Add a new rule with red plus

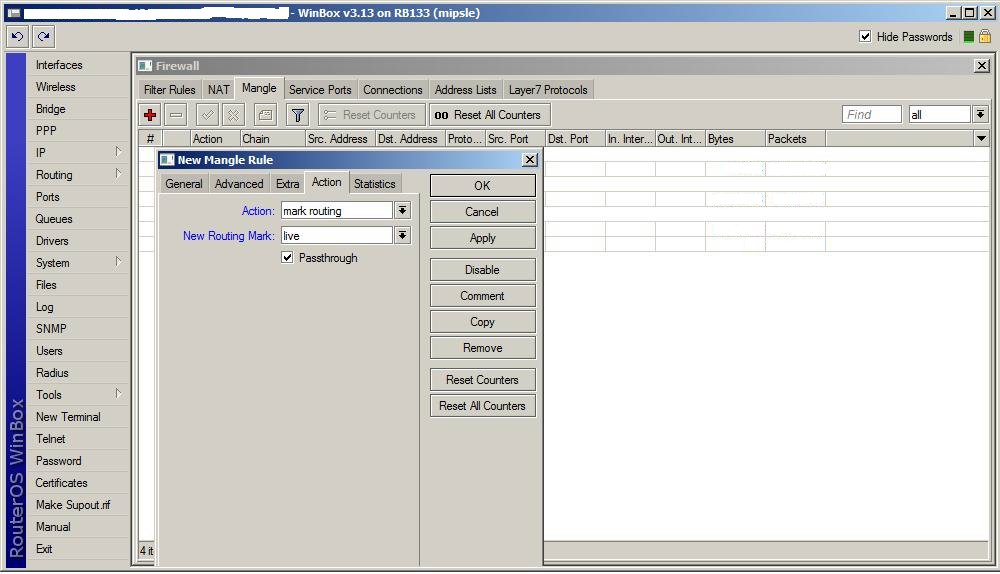(150, 115)
